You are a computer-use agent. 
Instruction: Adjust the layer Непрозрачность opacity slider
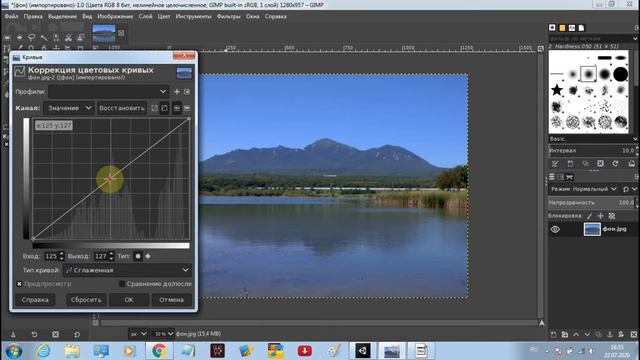(x=591, y=202)
